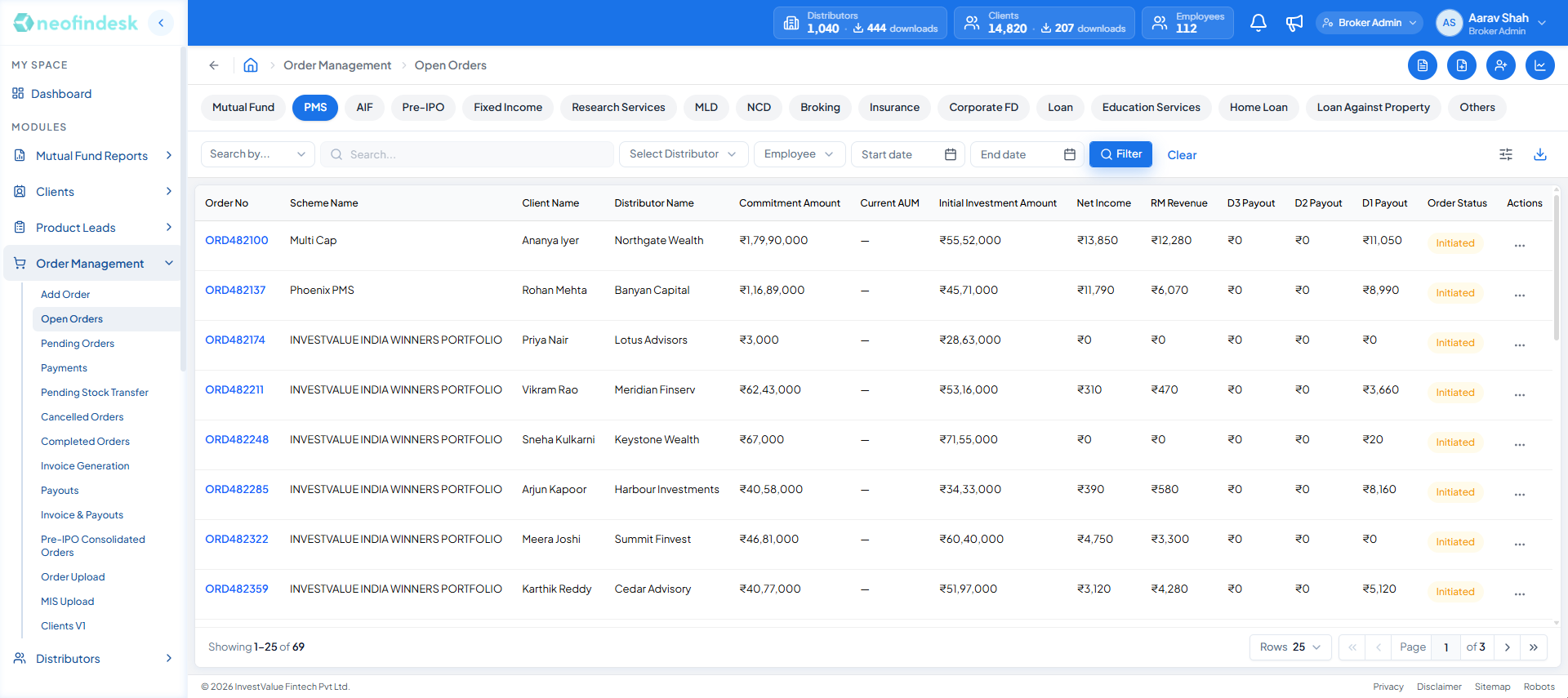Go to the next page arrow
1568x698 pixels.
click(1508, 647)
